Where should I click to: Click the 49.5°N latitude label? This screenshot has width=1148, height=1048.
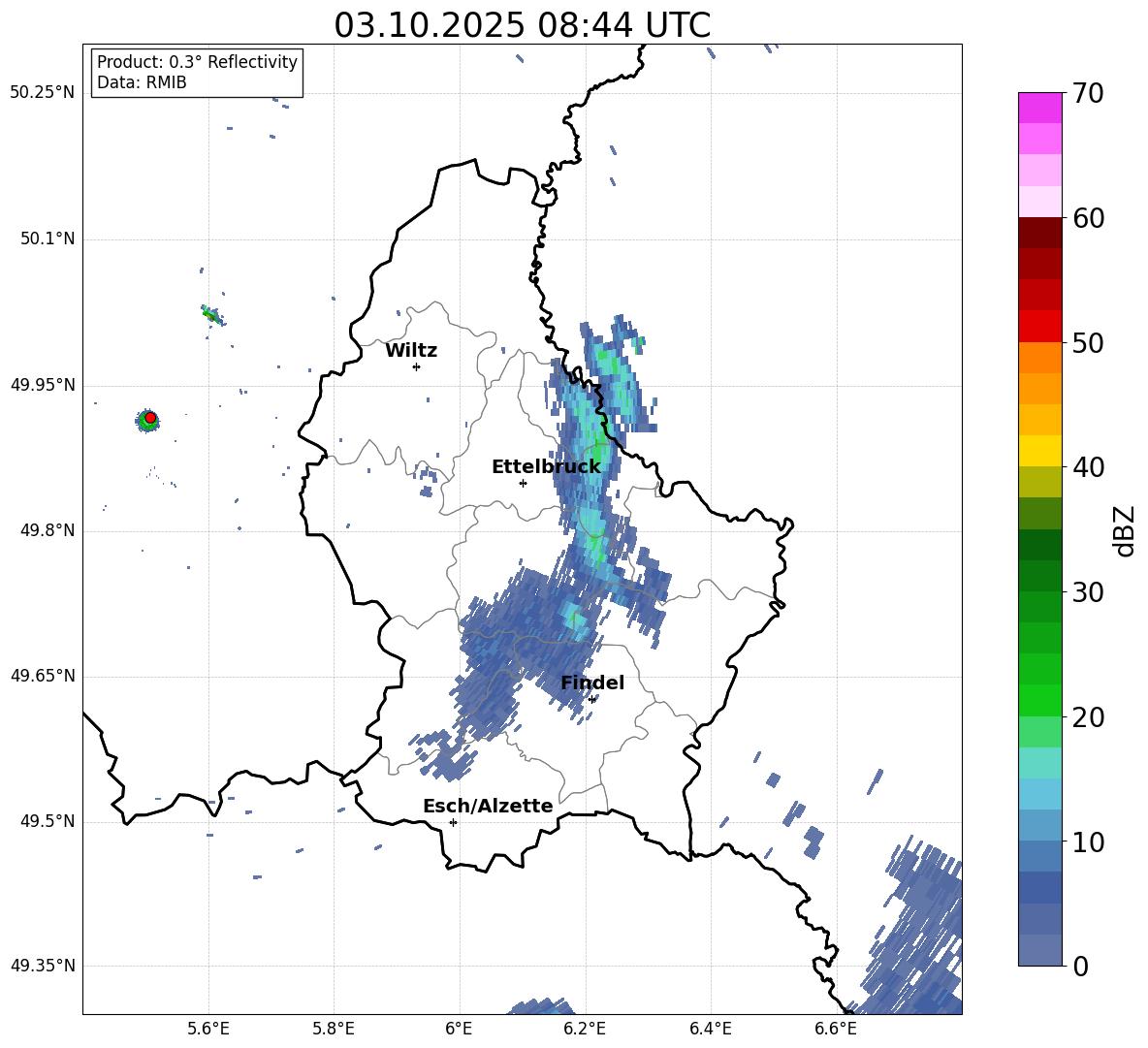(47, 821)
